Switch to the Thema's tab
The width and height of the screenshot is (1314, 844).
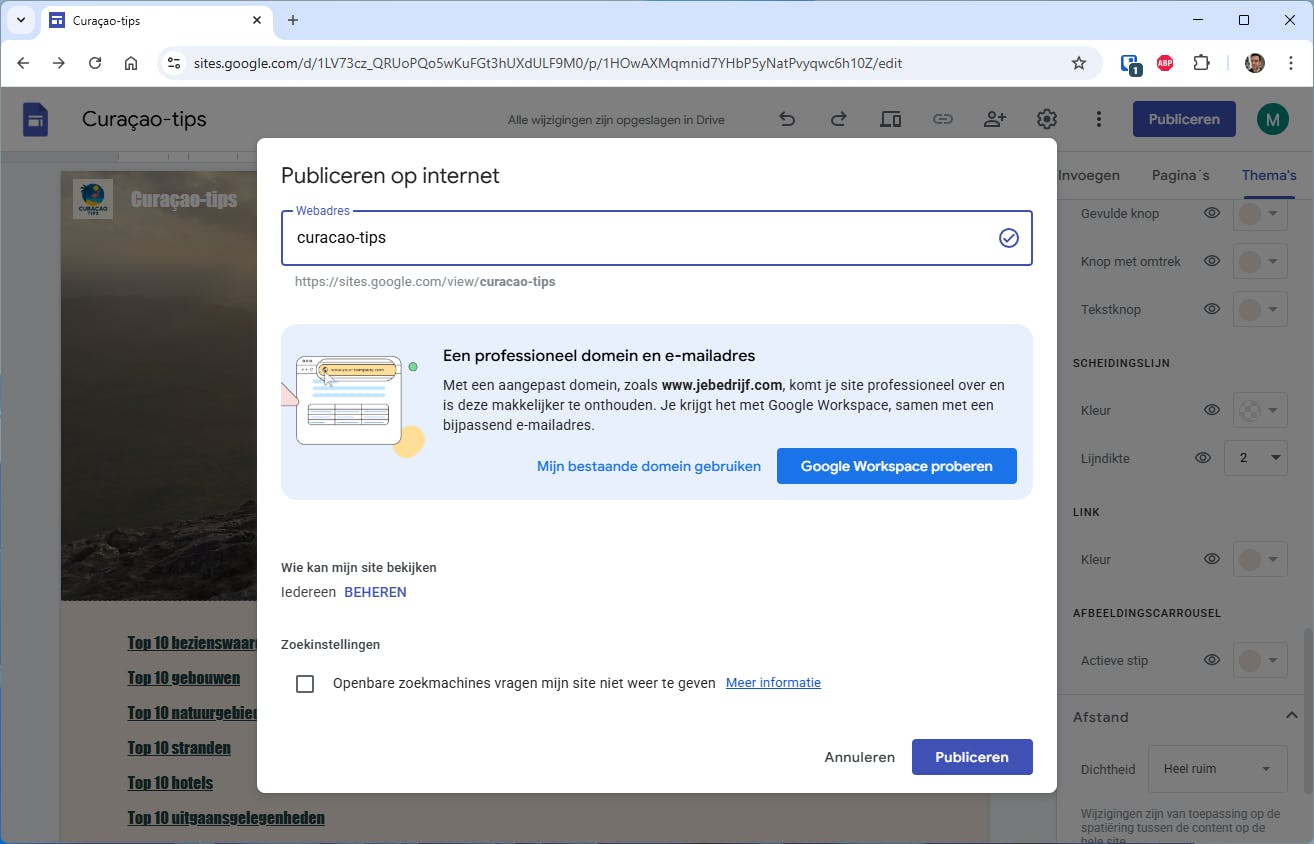pos(1269,175)
